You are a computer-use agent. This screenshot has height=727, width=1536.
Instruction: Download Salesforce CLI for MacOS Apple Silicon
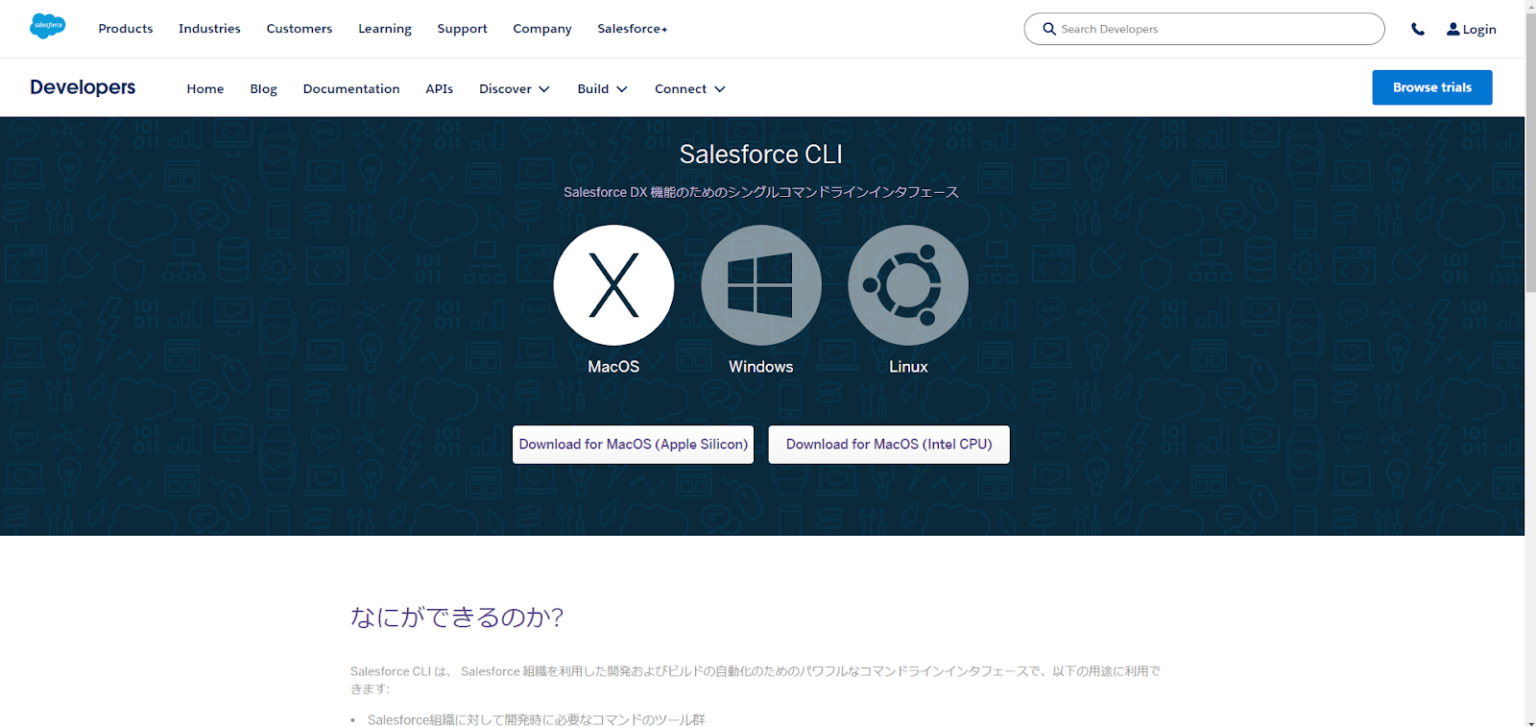point(632,444)
